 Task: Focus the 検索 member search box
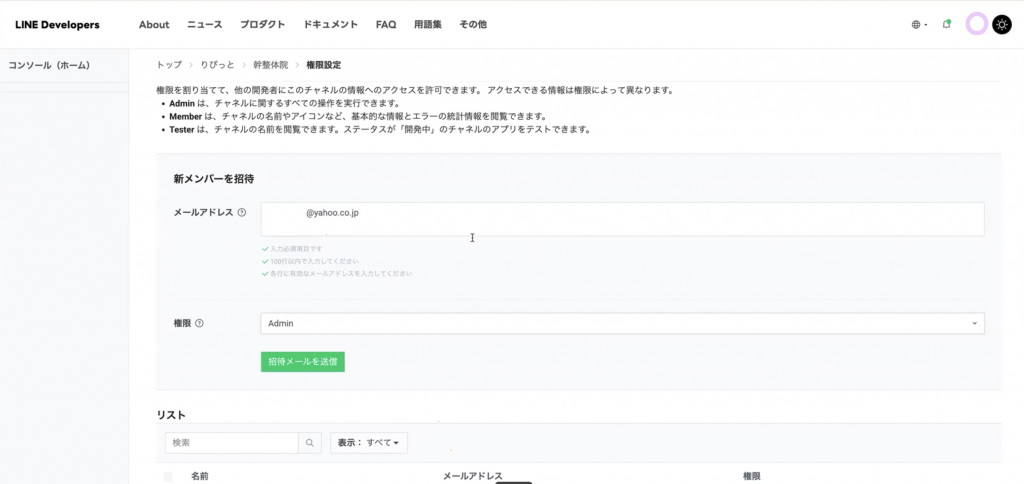(231, 442)
